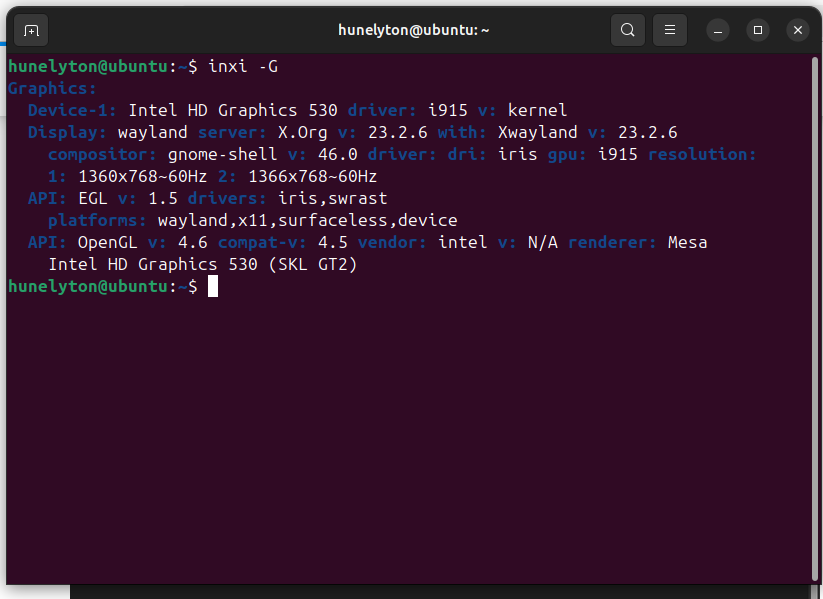823x599 pixels.
Task: Click the 'OpenGL' API value
Action: coord(108,243)
